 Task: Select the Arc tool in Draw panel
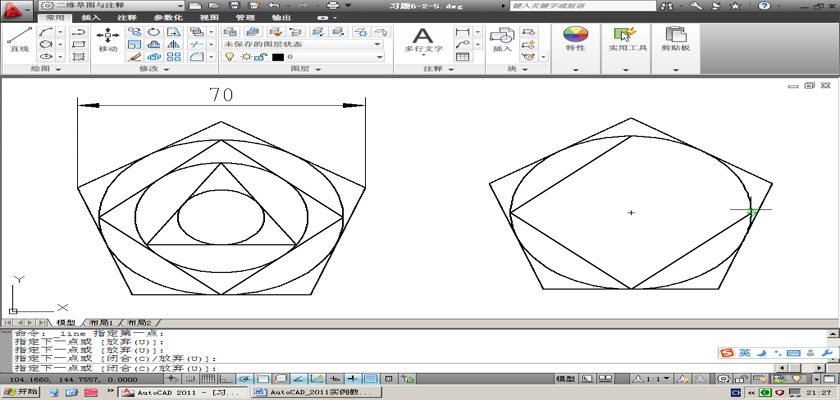[47, 32]
